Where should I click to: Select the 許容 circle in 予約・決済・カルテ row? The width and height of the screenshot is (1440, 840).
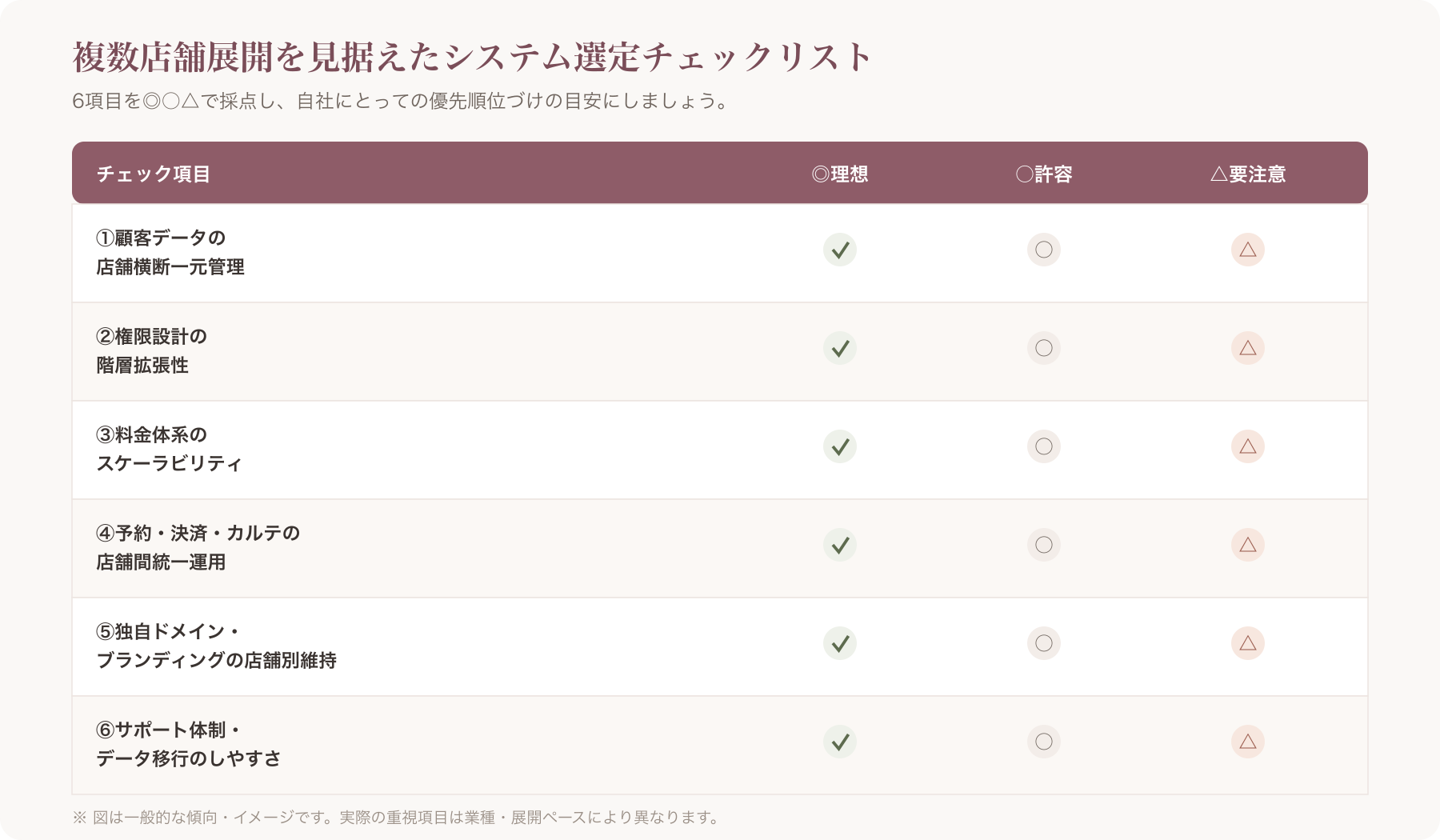(x=1044, y=545)
